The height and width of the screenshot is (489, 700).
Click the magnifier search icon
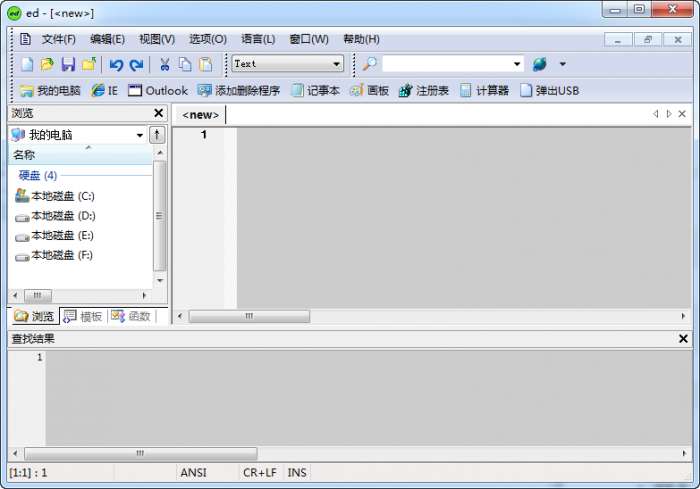[369, 64]
